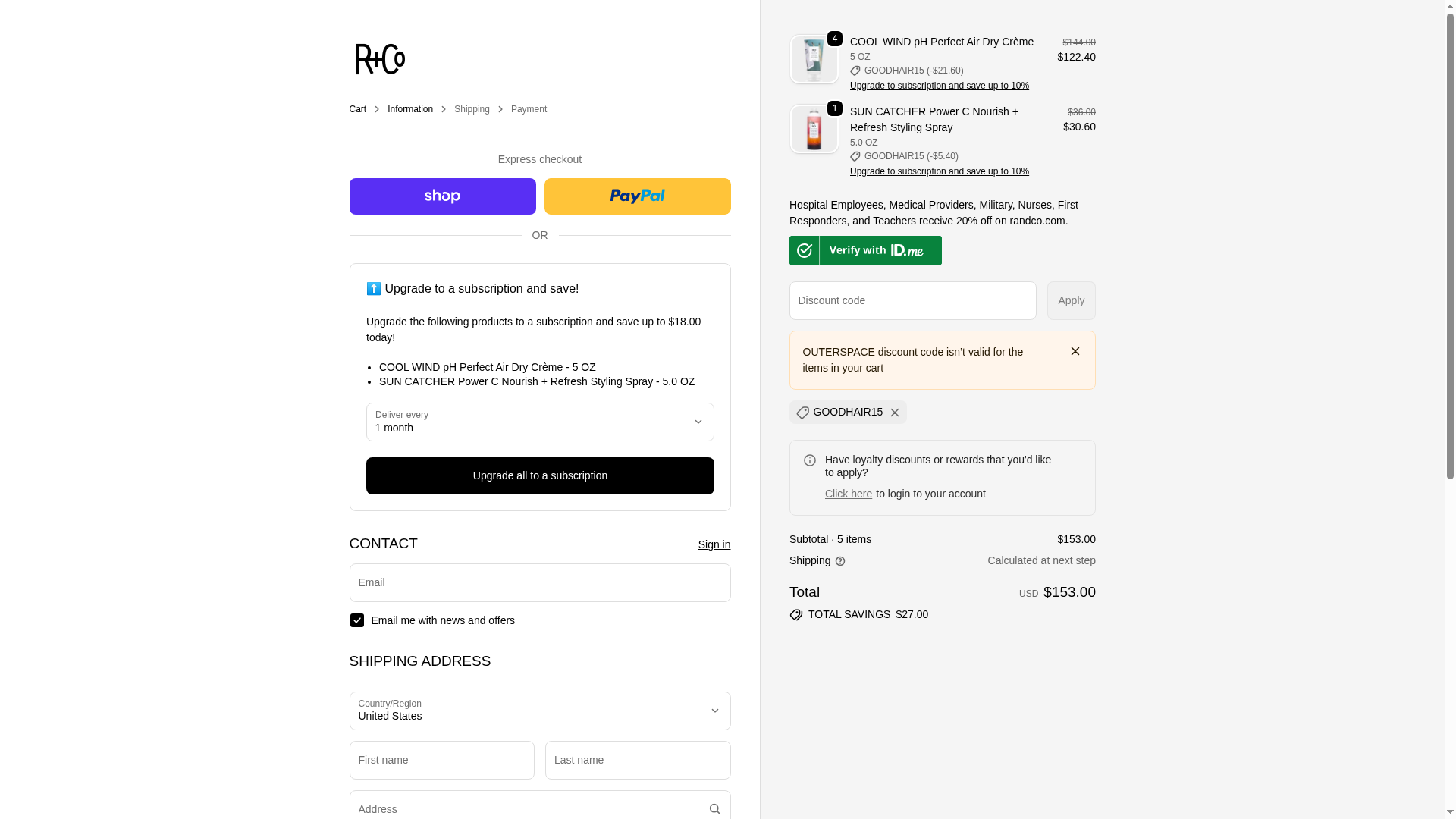
Task: Click the COOL WIND product thumbnail
Action: point(814,59)
